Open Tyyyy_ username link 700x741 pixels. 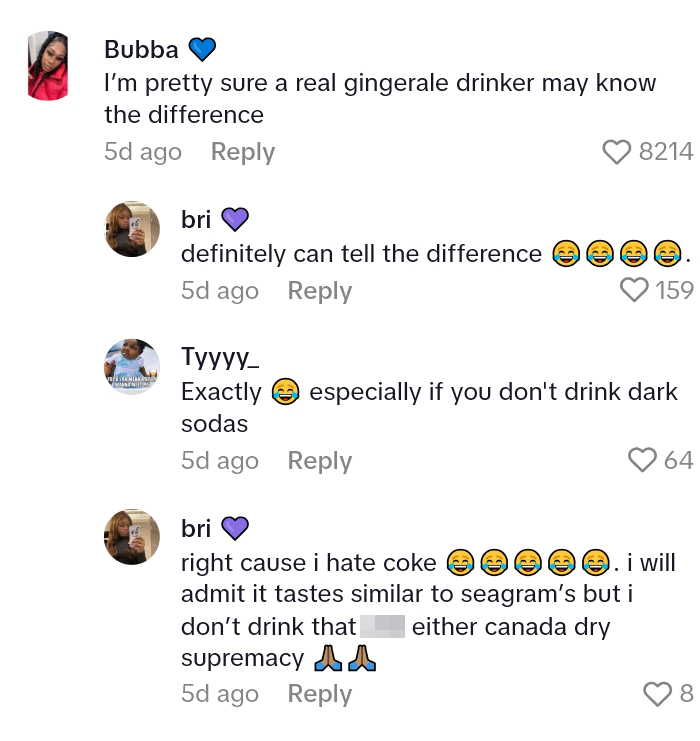pos(220,356)
